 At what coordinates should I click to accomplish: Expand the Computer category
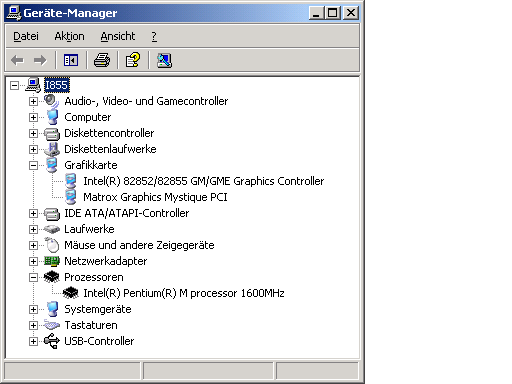tap(33, 117)
